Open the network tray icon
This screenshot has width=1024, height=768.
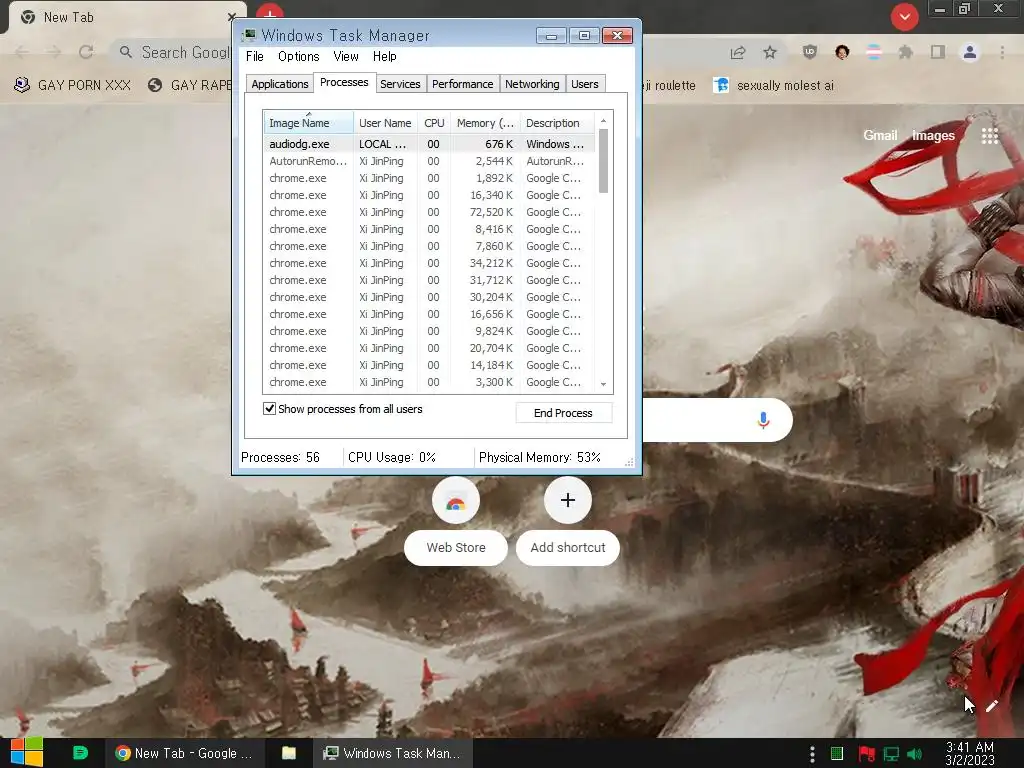click(891, 754)
